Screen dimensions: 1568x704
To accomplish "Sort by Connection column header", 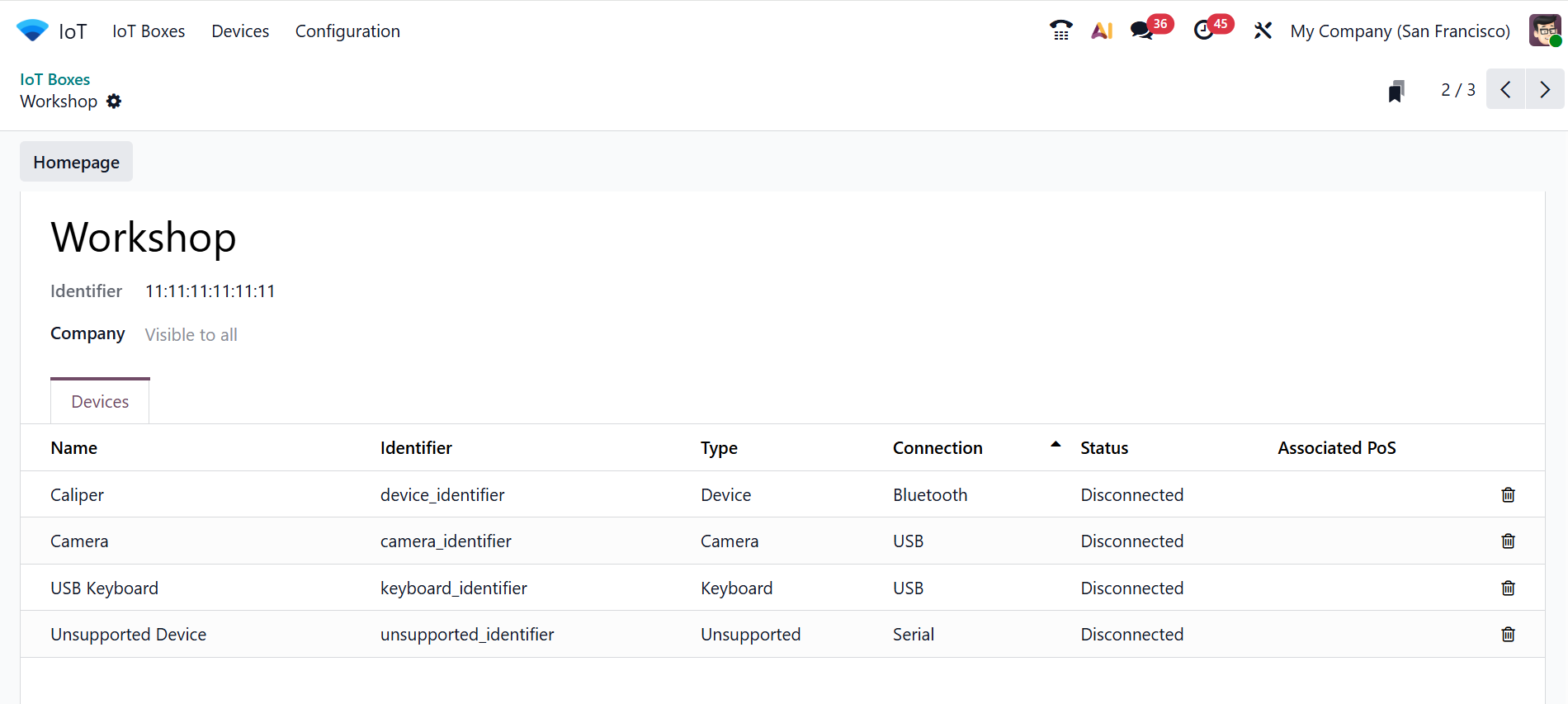I will coord(937,447).
